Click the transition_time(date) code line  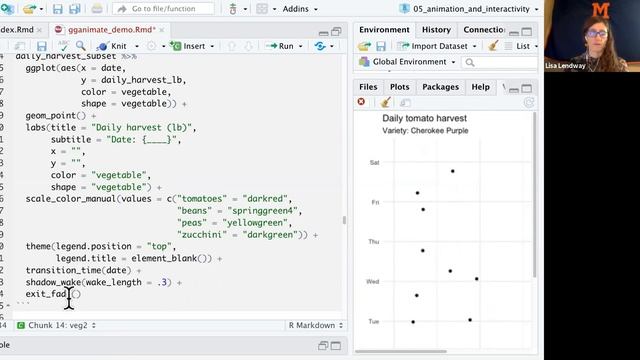click(83, 270)
